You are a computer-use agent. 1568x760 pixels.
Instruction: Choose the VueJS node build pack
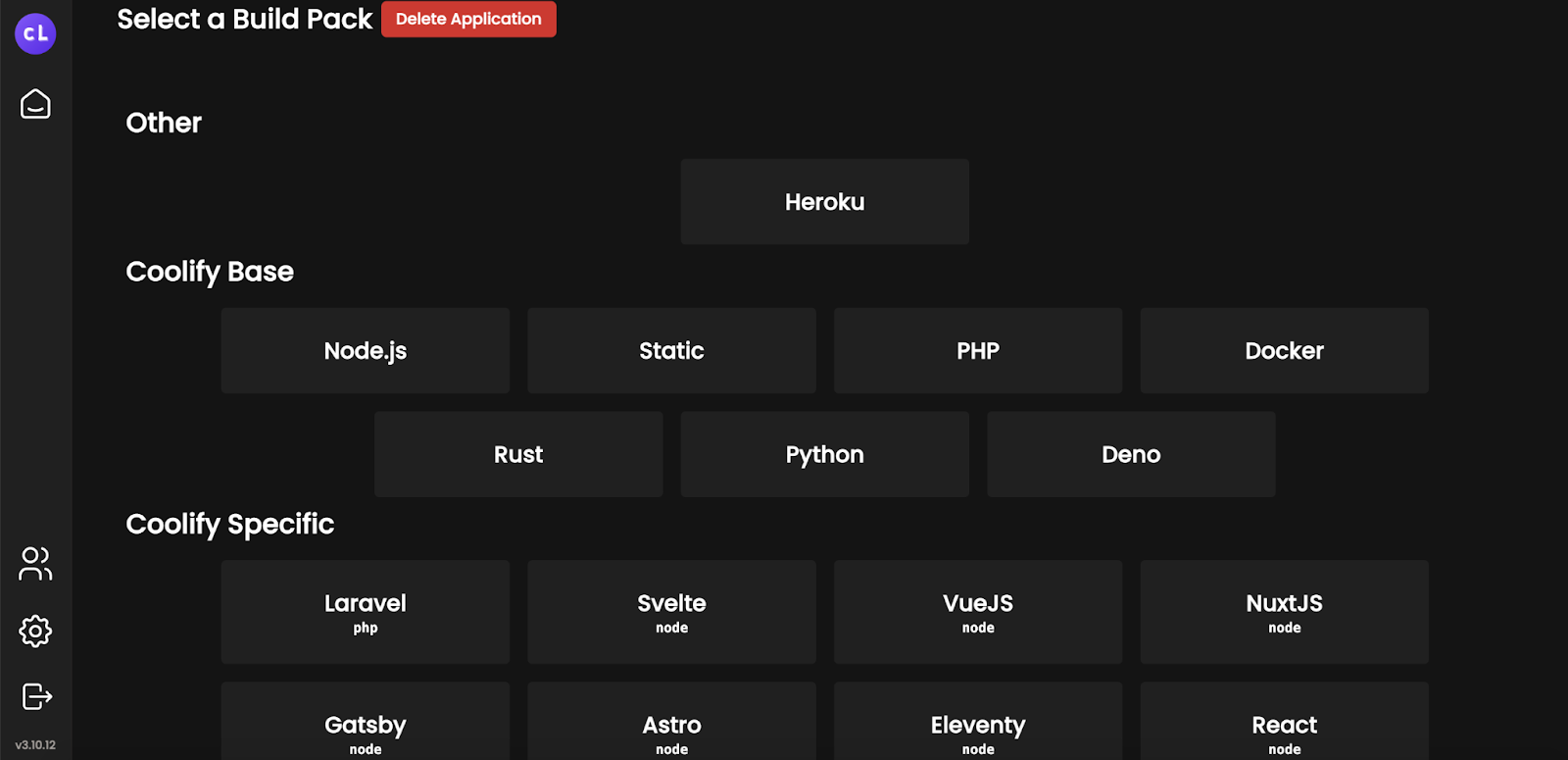click(977, 612)
